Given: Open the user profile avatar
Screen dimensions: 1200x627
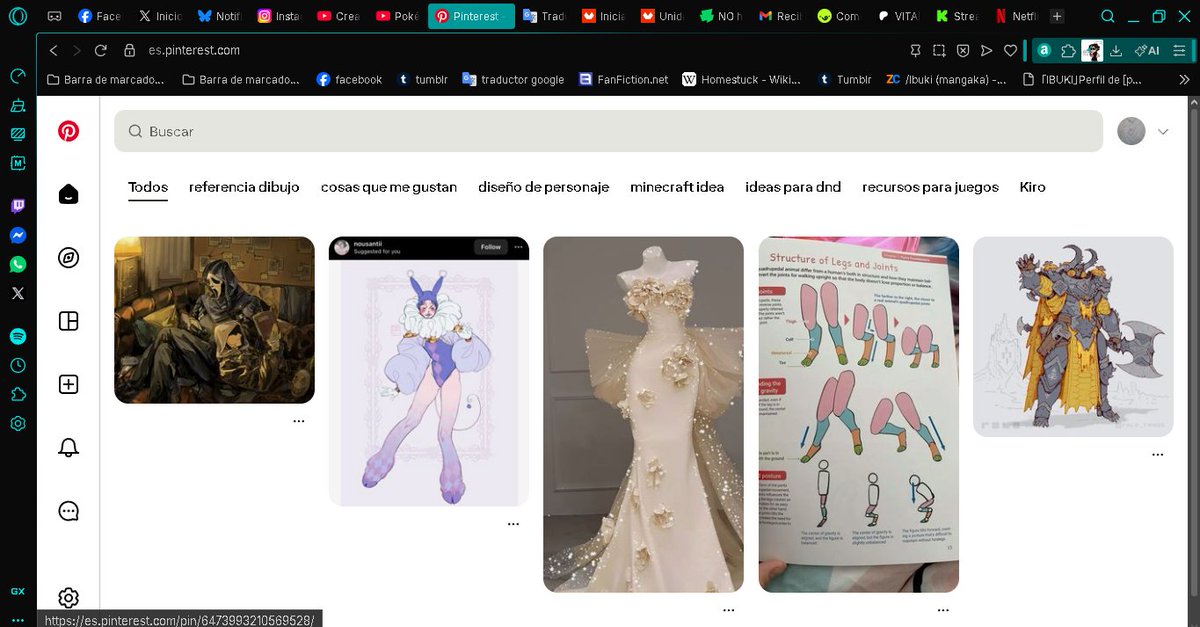Looking at the screenshot, I should [x=1131, y=131].
